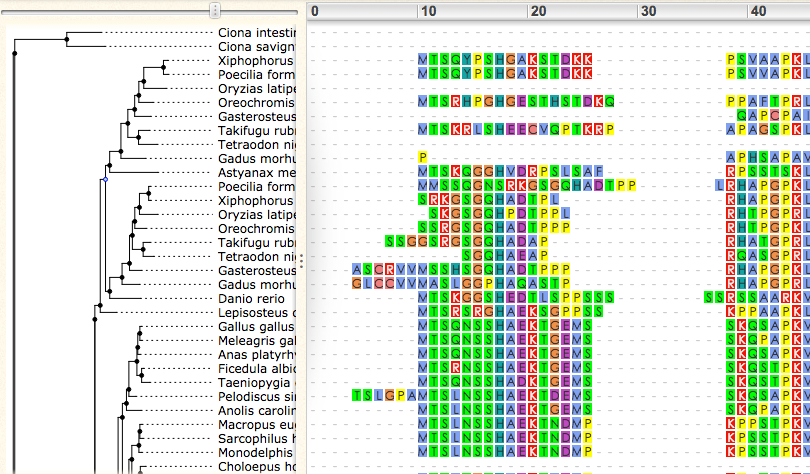Click position 30 on alignment ruler
Screen dimensions: 810x474
pos(648,11)
